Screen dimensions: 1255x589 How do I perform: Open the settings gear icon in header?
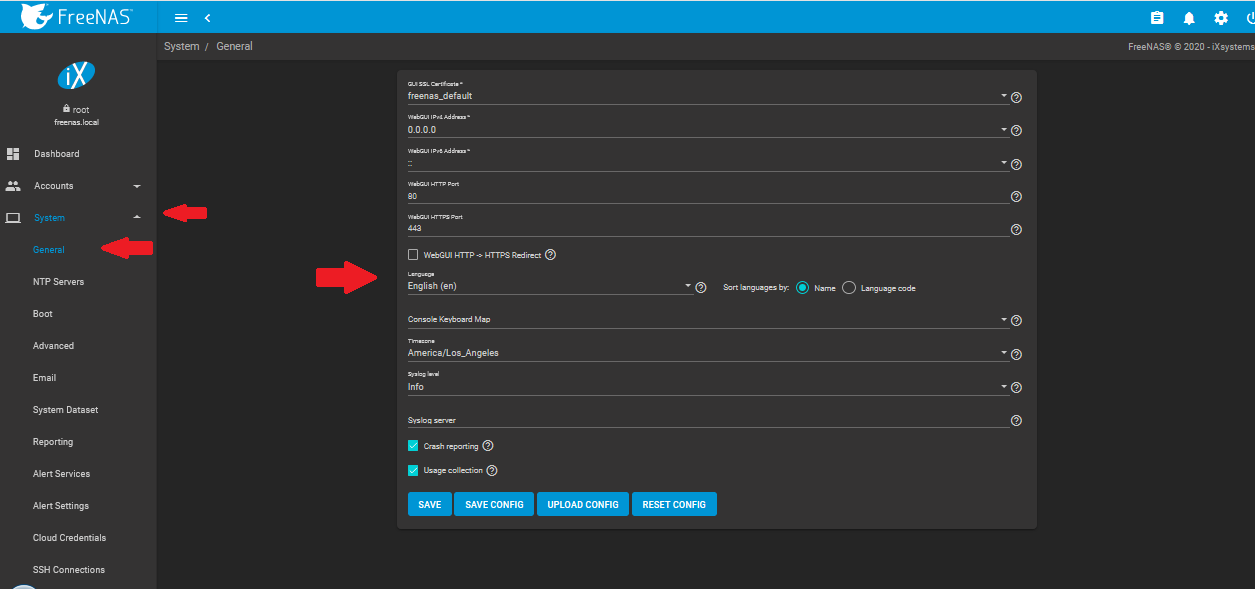(x=1221, y=18)
